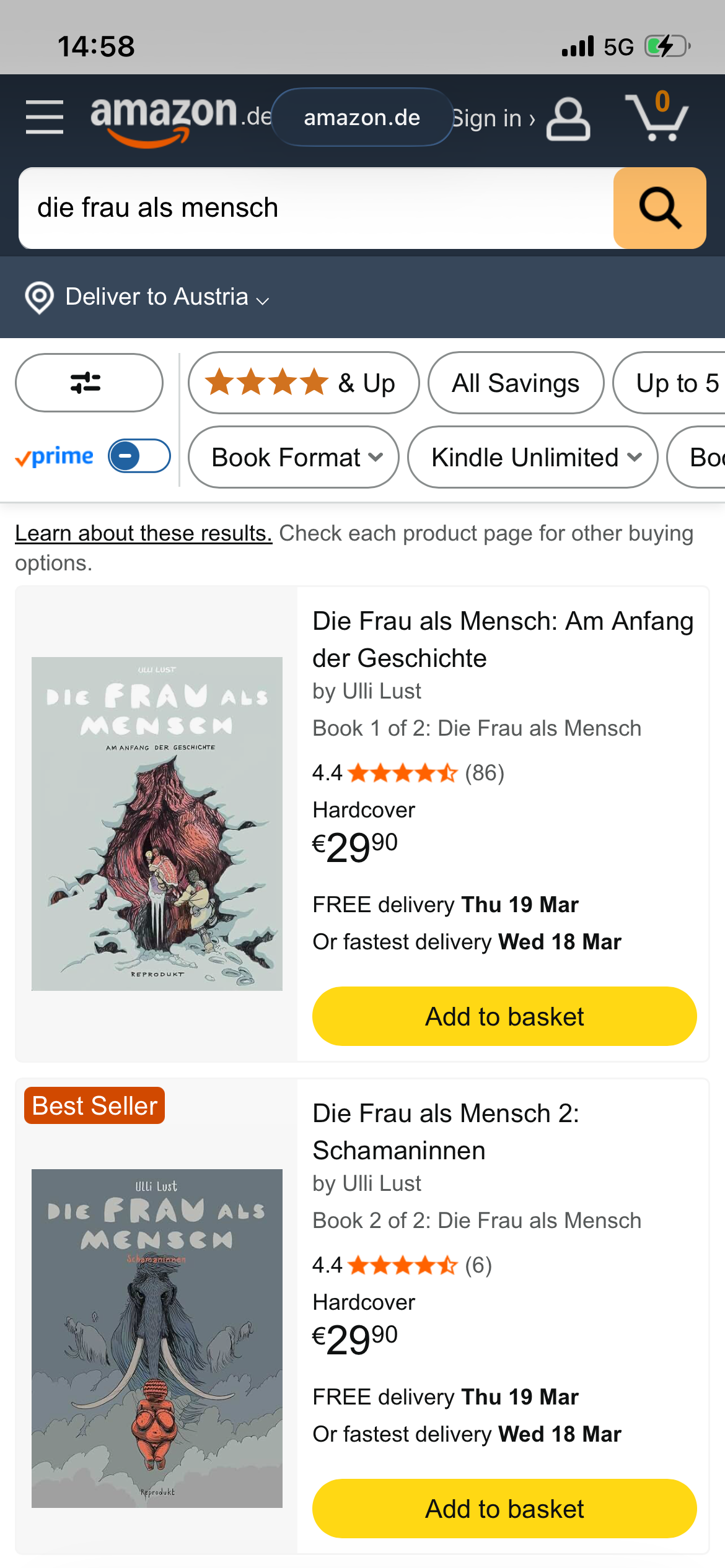Expand the Kindle Unlimited dropdown
Viewport: 725px width, 1568px height.
click(x=532, y=458)
